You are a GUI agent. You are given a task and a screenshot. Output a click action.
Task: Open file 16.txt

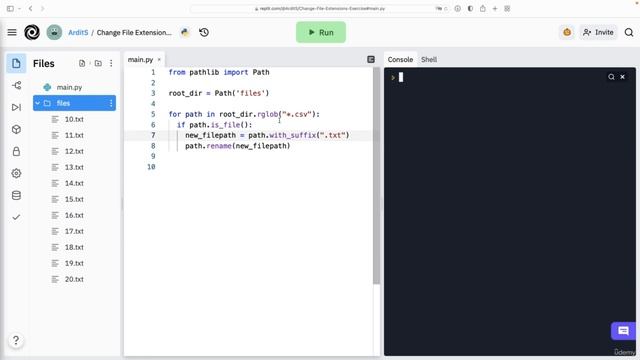(x=74, y=215)
